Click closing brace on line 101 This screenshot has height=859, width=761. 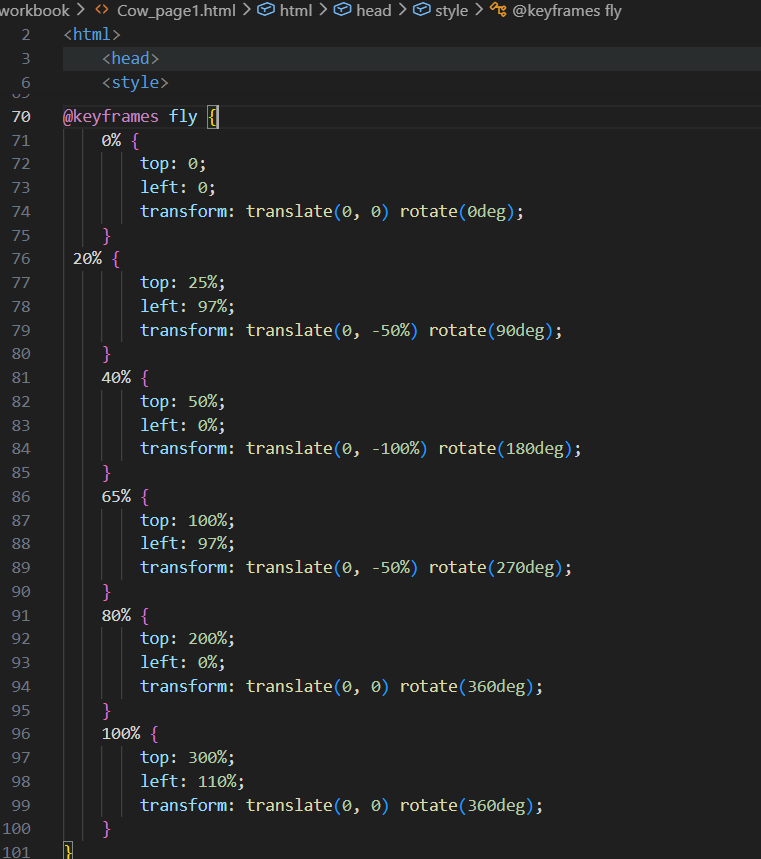(x=68, y=851)
